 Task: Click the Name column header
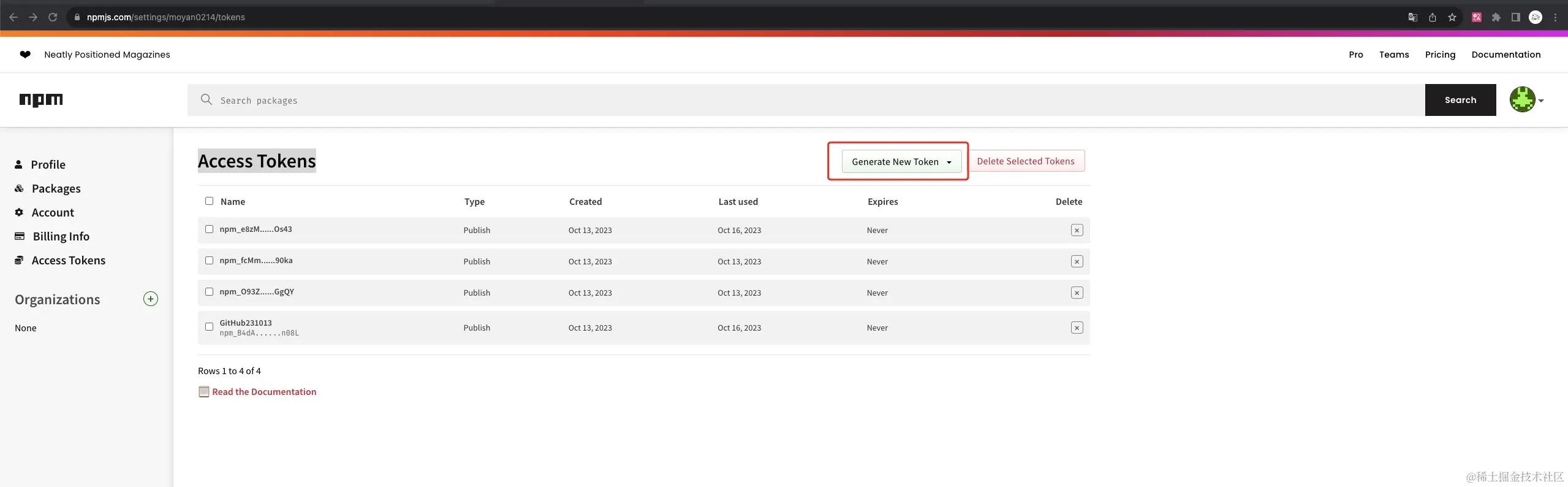click(233, 201)
